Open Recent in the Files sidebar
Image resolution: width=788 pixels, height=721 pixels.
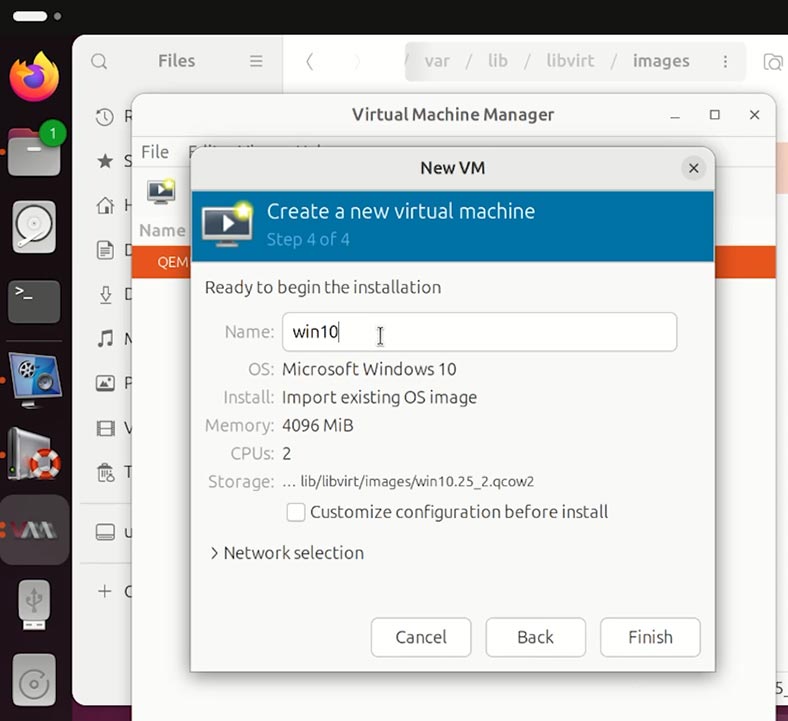pyautogui.click(x=105, y=117)
